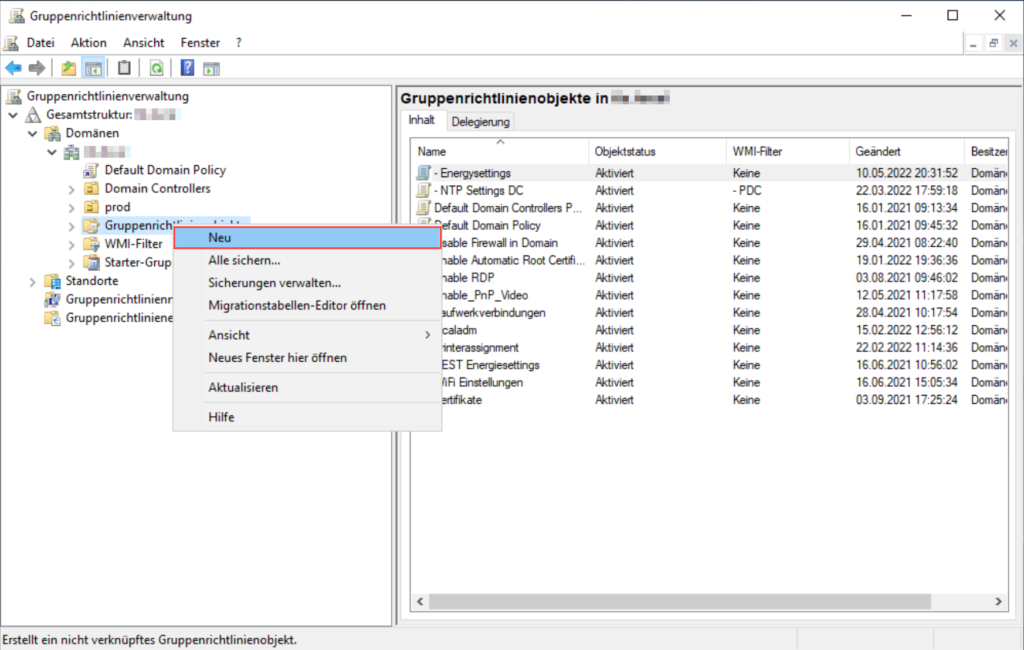Screen dimensions: 1024x650
Task: Switch to the Delegierung tab
Action: point(480,122)
